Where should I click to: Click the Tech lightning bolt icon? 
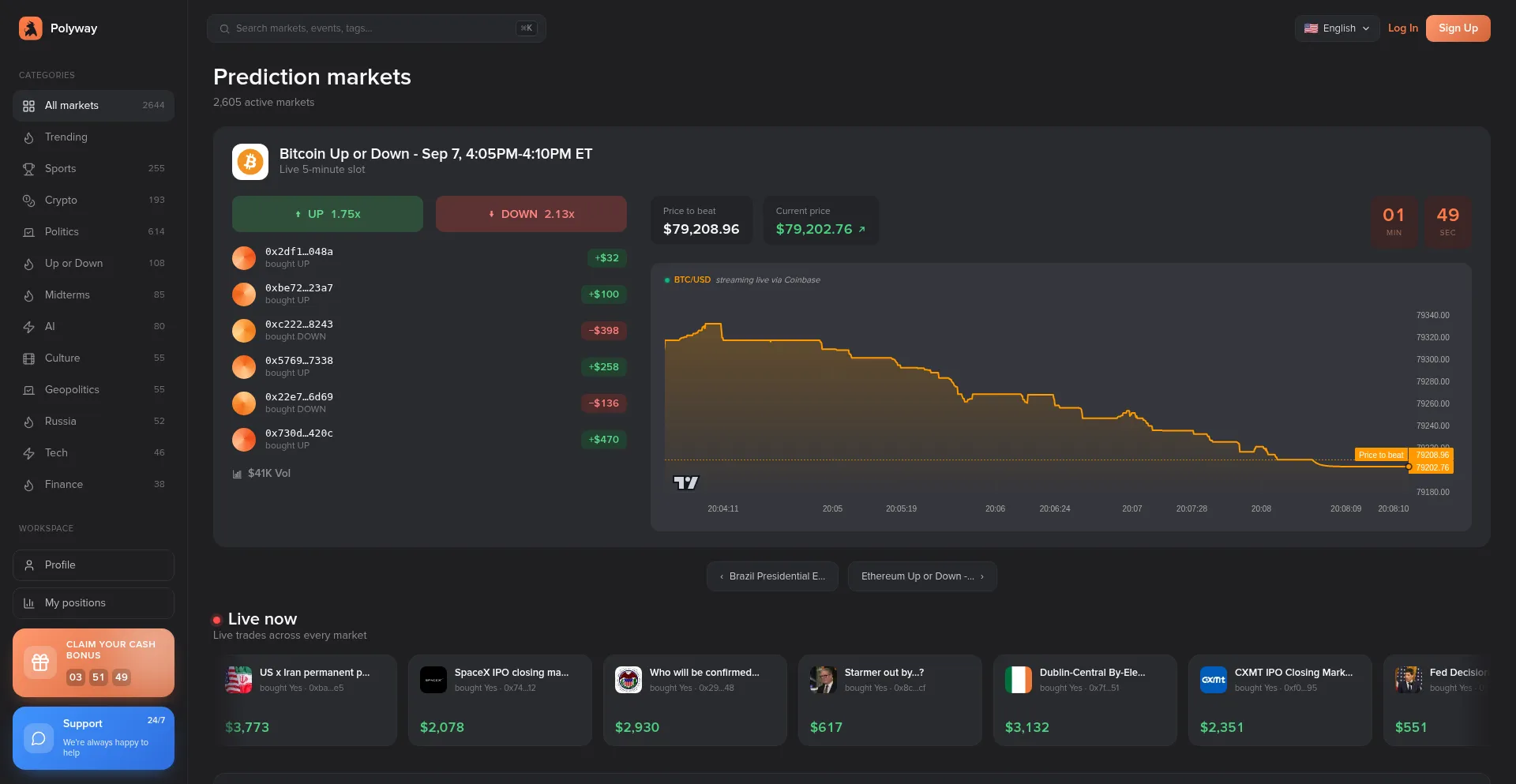click(29, 453)
